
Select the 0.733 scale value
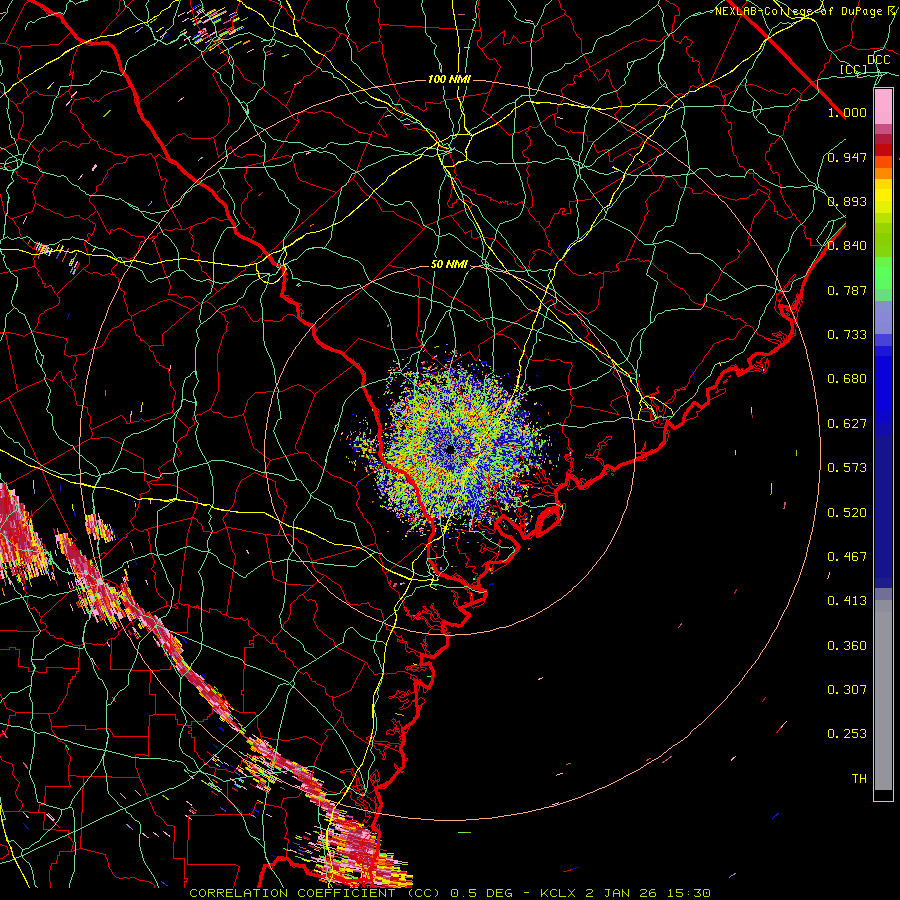tap(847, 335)
